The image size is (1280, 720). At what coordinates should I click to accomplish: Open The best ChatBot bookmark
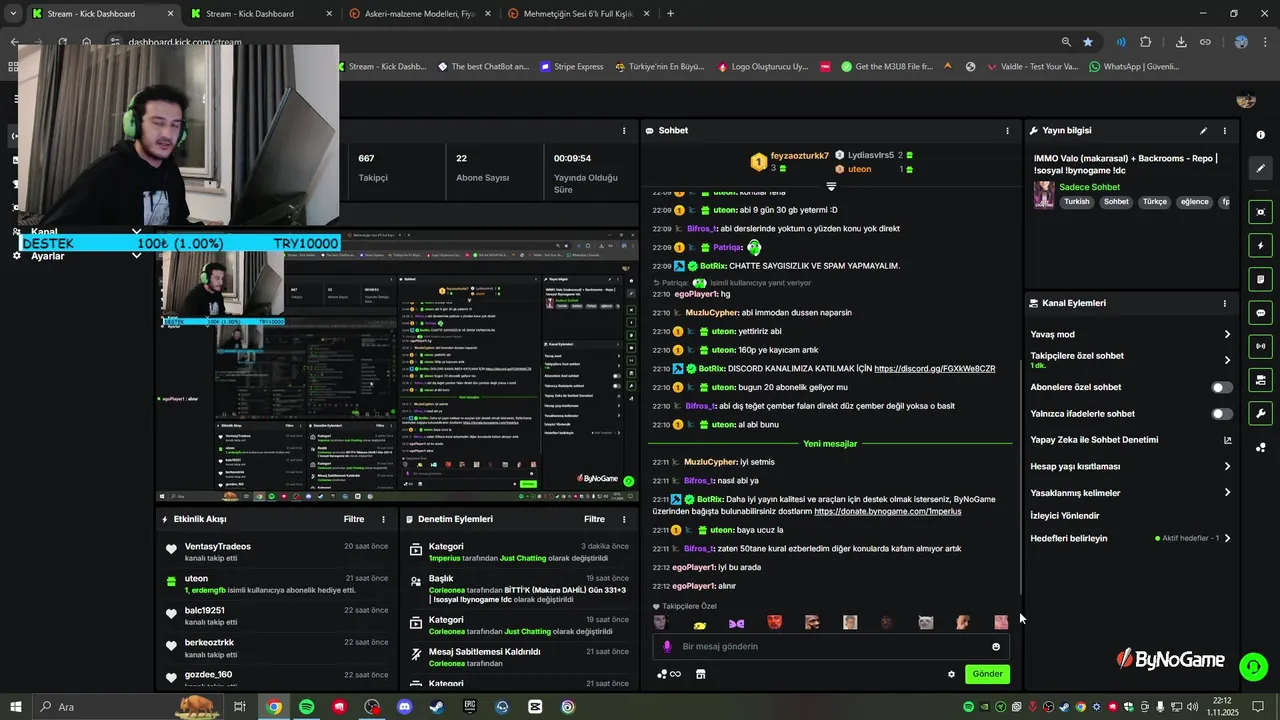pos(483,67)
